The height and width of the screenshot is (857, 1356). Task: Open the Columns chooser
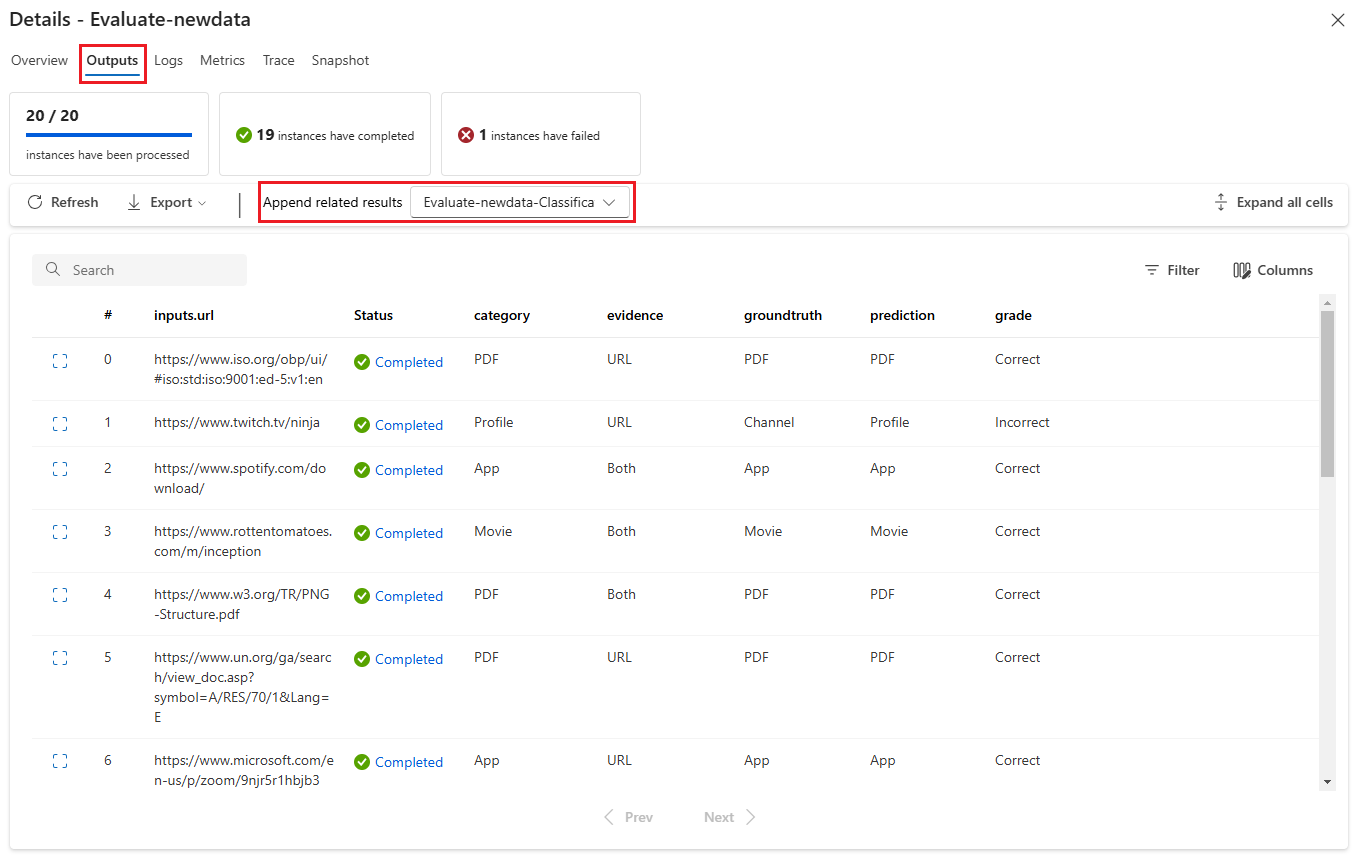point(1273,270)
